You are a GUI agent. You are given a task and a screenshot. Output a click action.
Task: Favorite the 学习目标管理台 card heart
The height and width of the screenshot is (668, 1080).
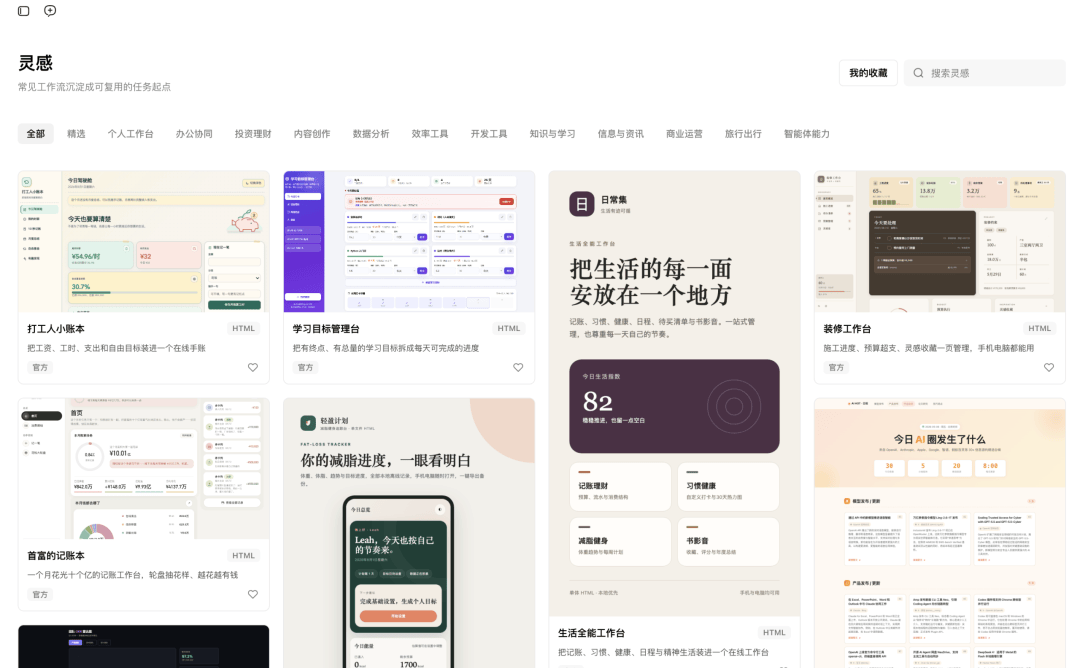(x=518, y=367)
